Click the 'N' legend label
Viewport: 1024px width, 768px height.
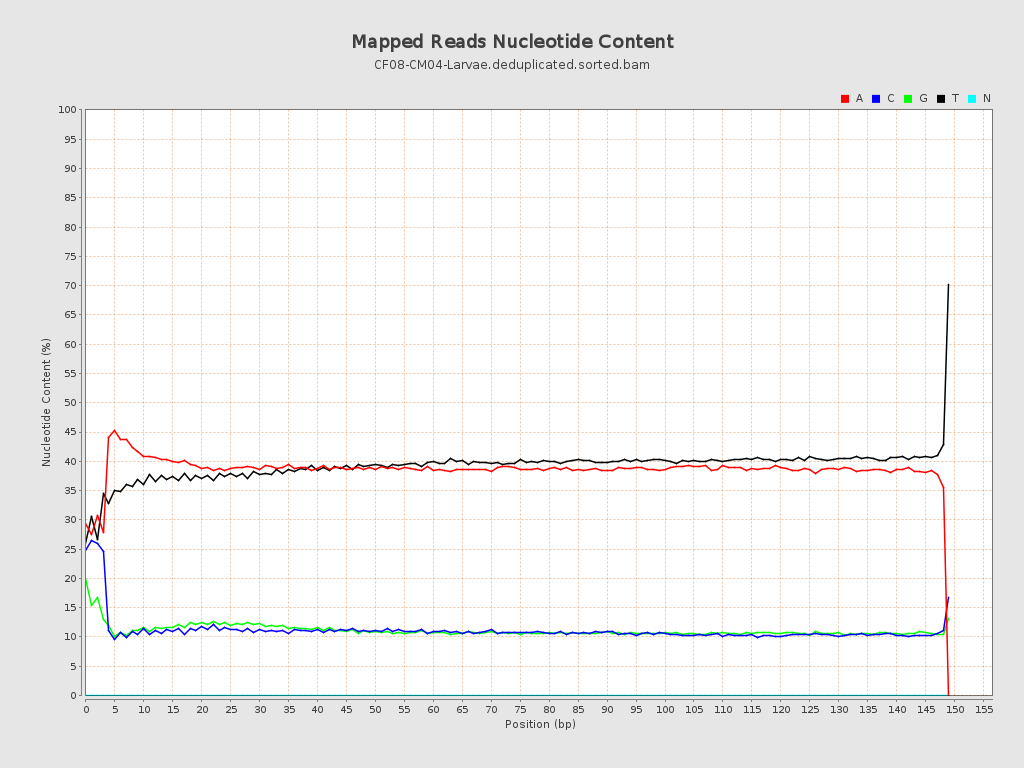click(987, 99)
